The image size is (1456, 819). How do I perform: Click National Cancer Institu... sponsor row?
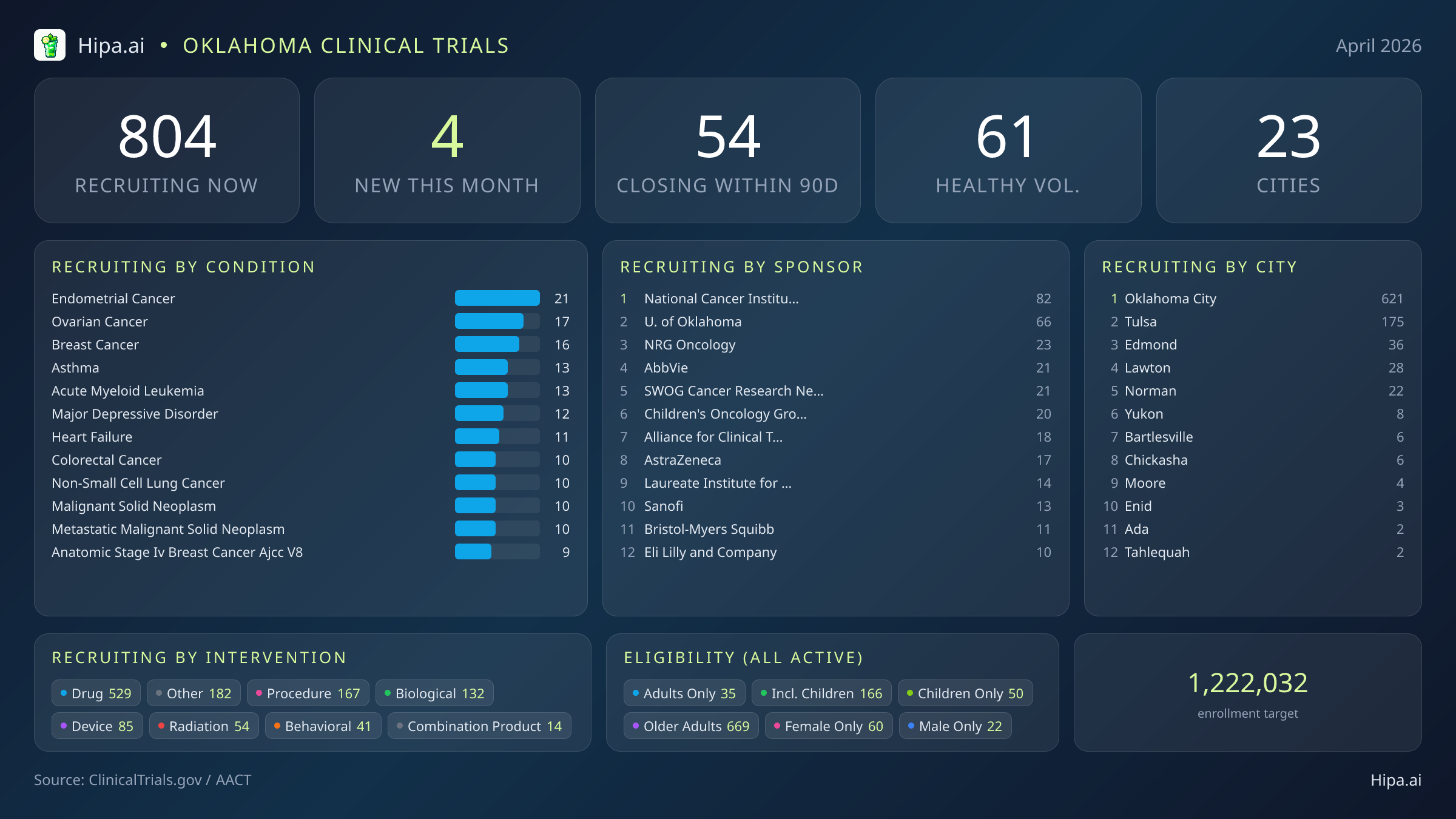click(x=835, y=298)
